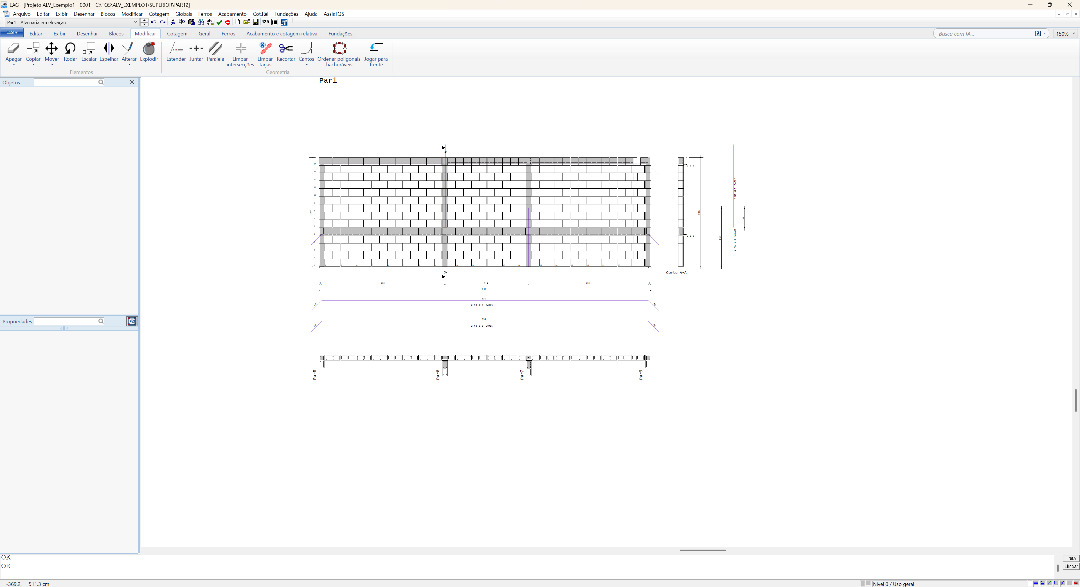Screen dimensions: 1080x587
Task: Click the Explodir bomb icon
Action: click(x=149, y=48)
